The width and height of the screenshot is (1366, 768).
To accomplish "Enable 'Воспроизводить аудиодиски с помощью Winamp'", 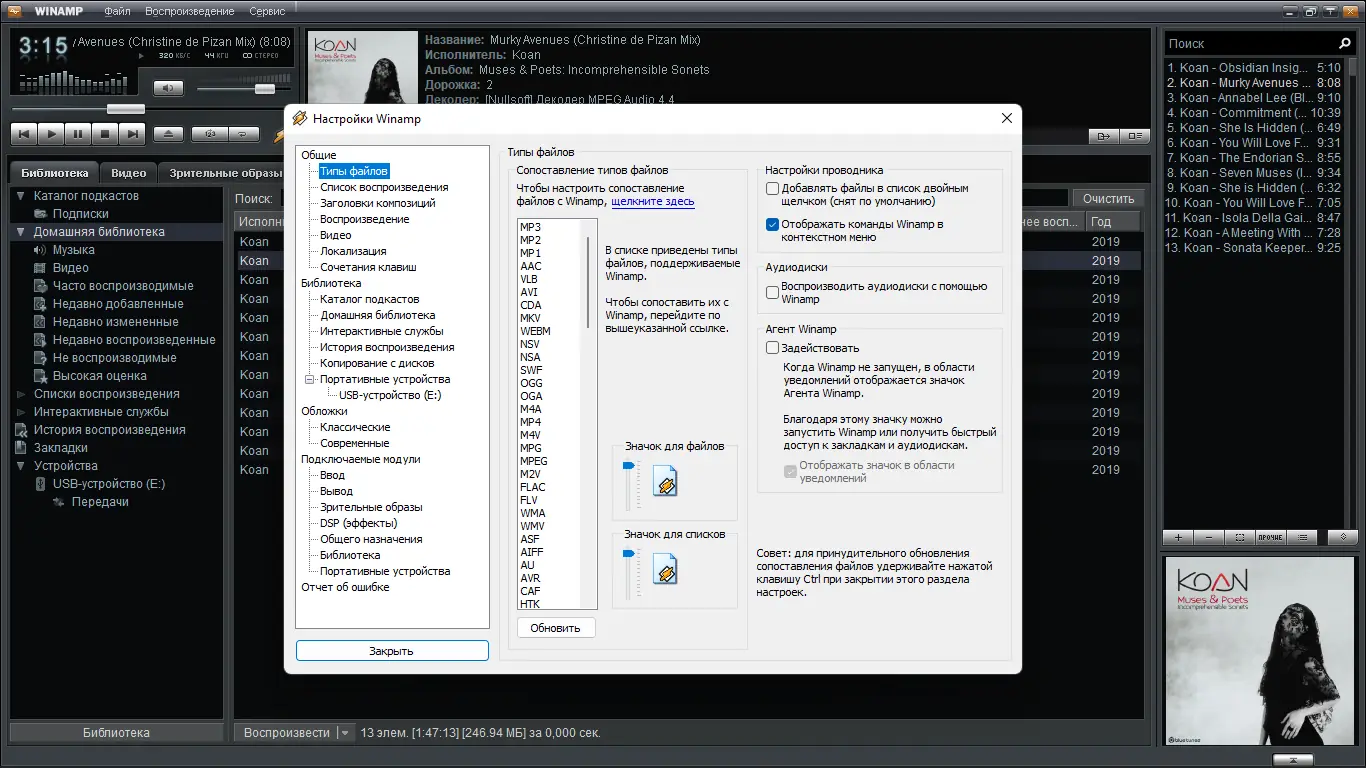I will [773, 293].
